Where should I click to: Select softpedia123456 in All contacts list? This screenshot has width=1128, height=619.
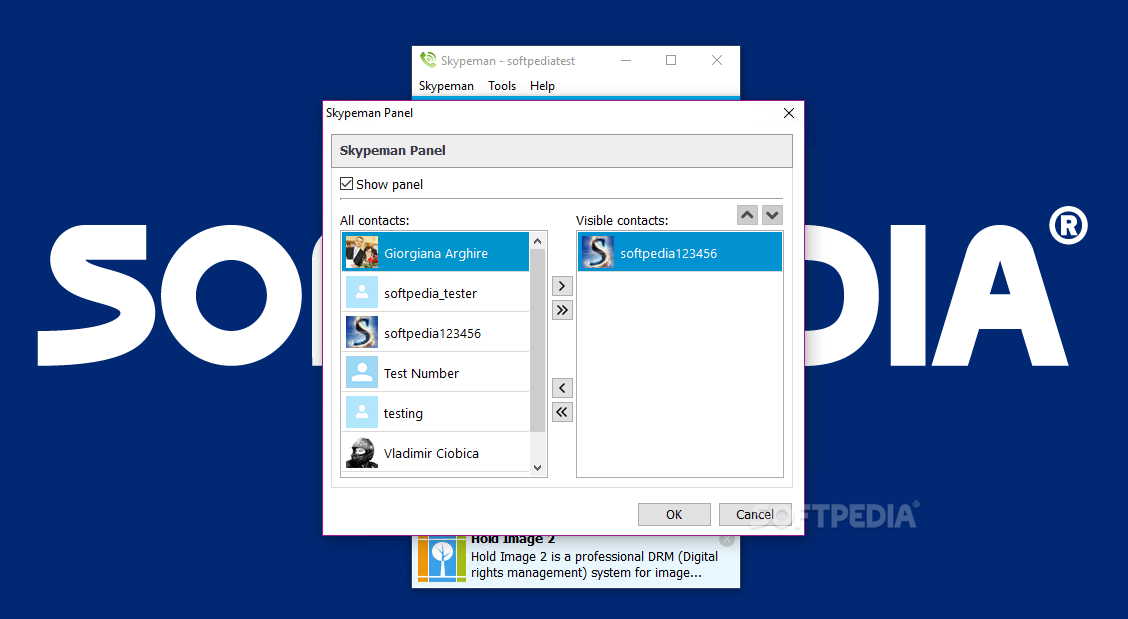pos(436,333)
